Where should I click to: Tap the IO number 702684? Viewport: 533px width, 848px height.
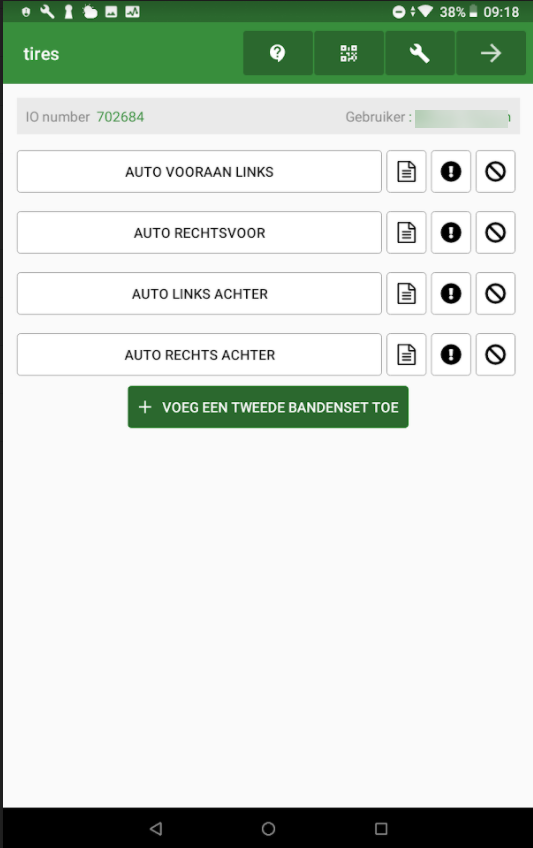click(120, 117)
